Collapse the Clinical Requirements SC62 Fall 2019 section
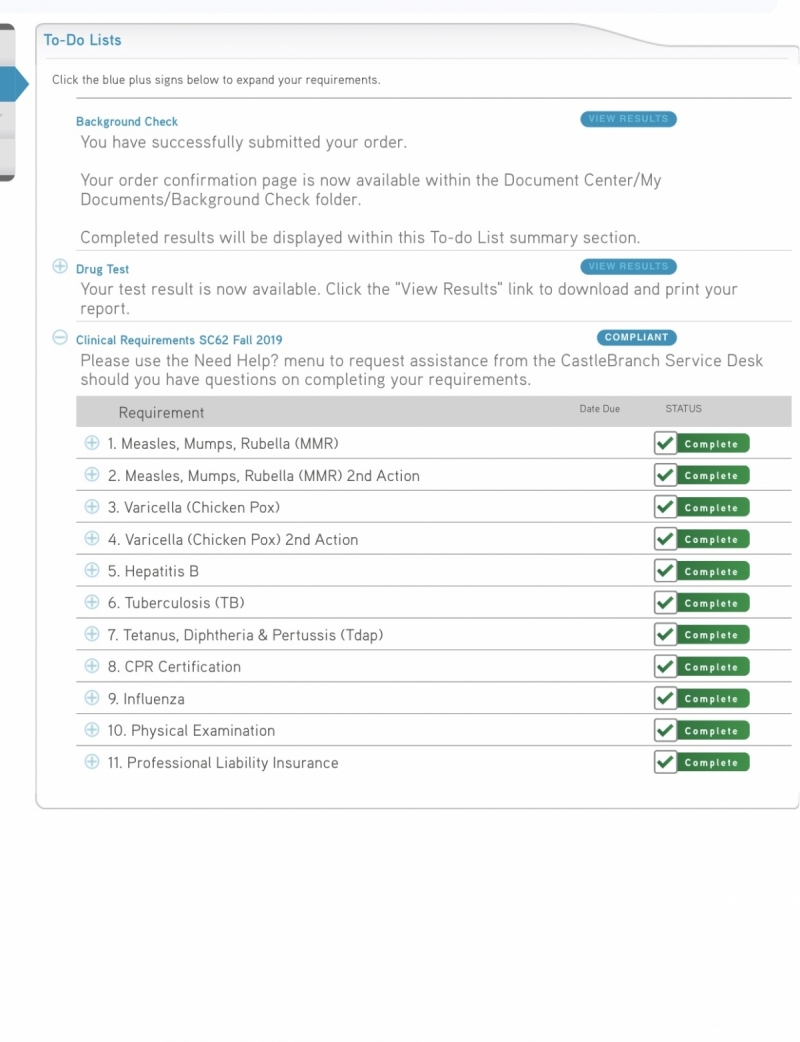Viewport: 800px width, 1042px height. click(x=60, y=338)
